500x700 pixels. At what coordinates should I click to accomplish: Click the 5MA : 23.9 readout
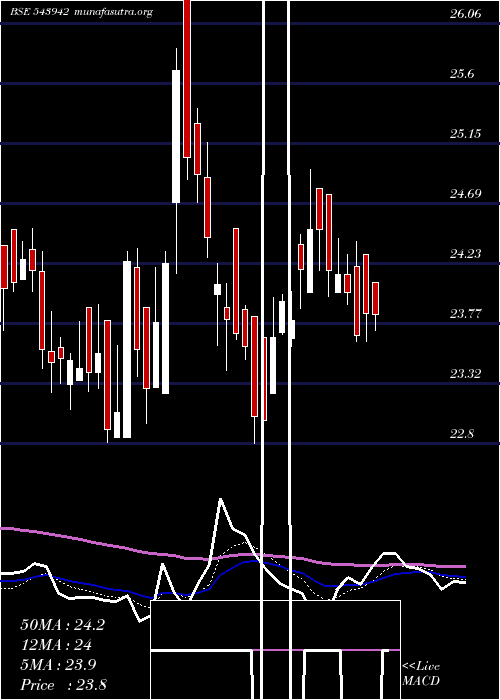(58, 665)
